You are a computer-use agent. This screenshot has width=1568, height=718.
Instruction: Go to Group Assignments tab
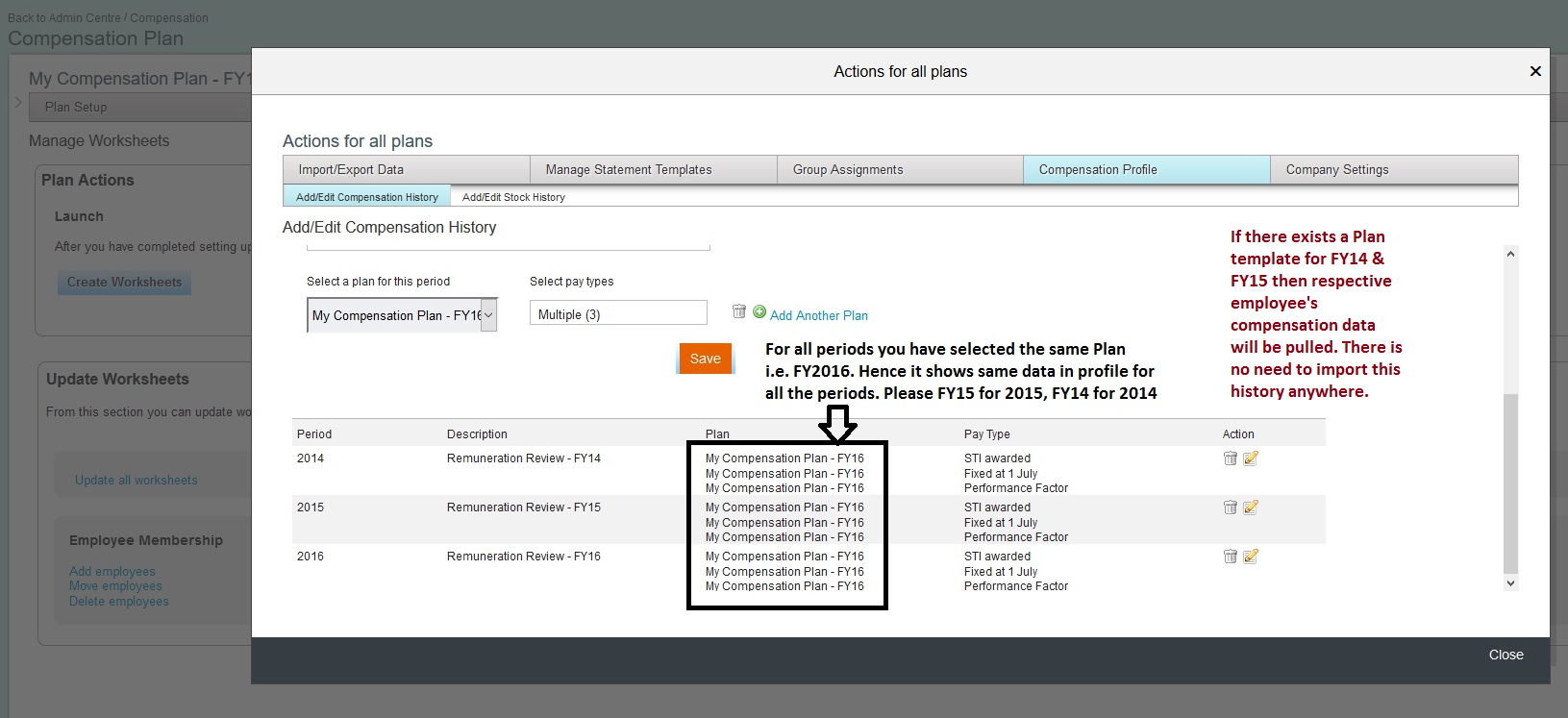901,170
